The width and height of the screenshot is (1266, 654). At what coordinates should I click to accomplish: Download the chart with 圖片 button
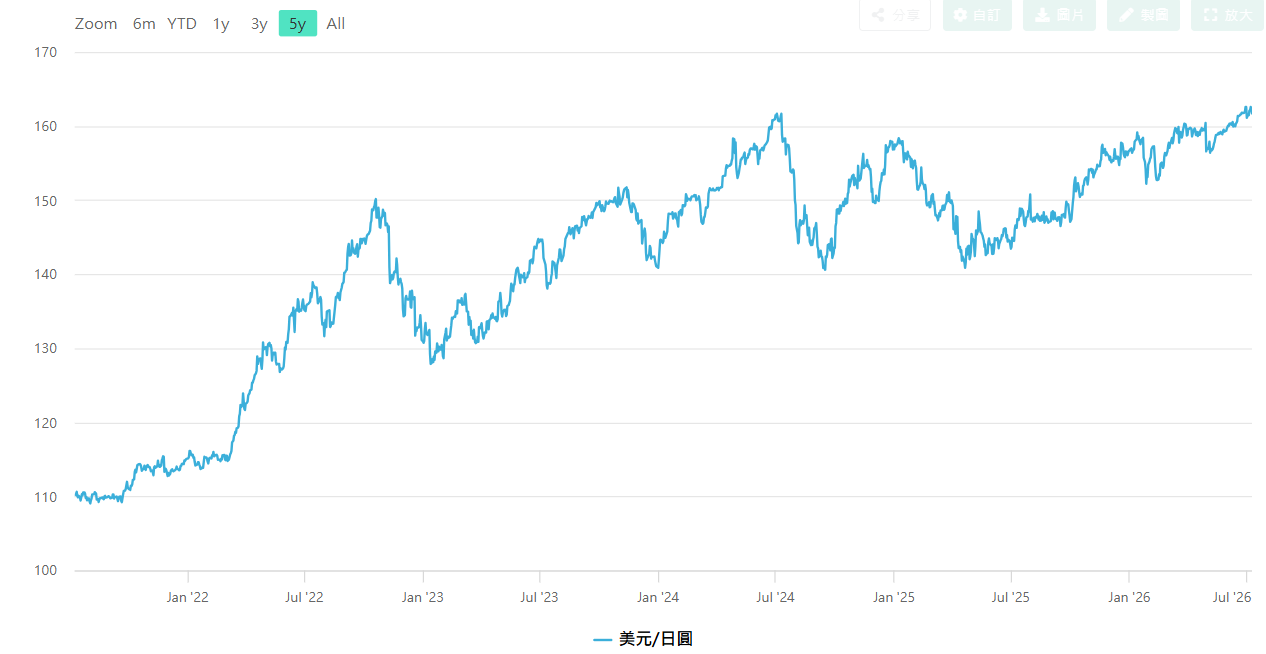click(1059, 15)
